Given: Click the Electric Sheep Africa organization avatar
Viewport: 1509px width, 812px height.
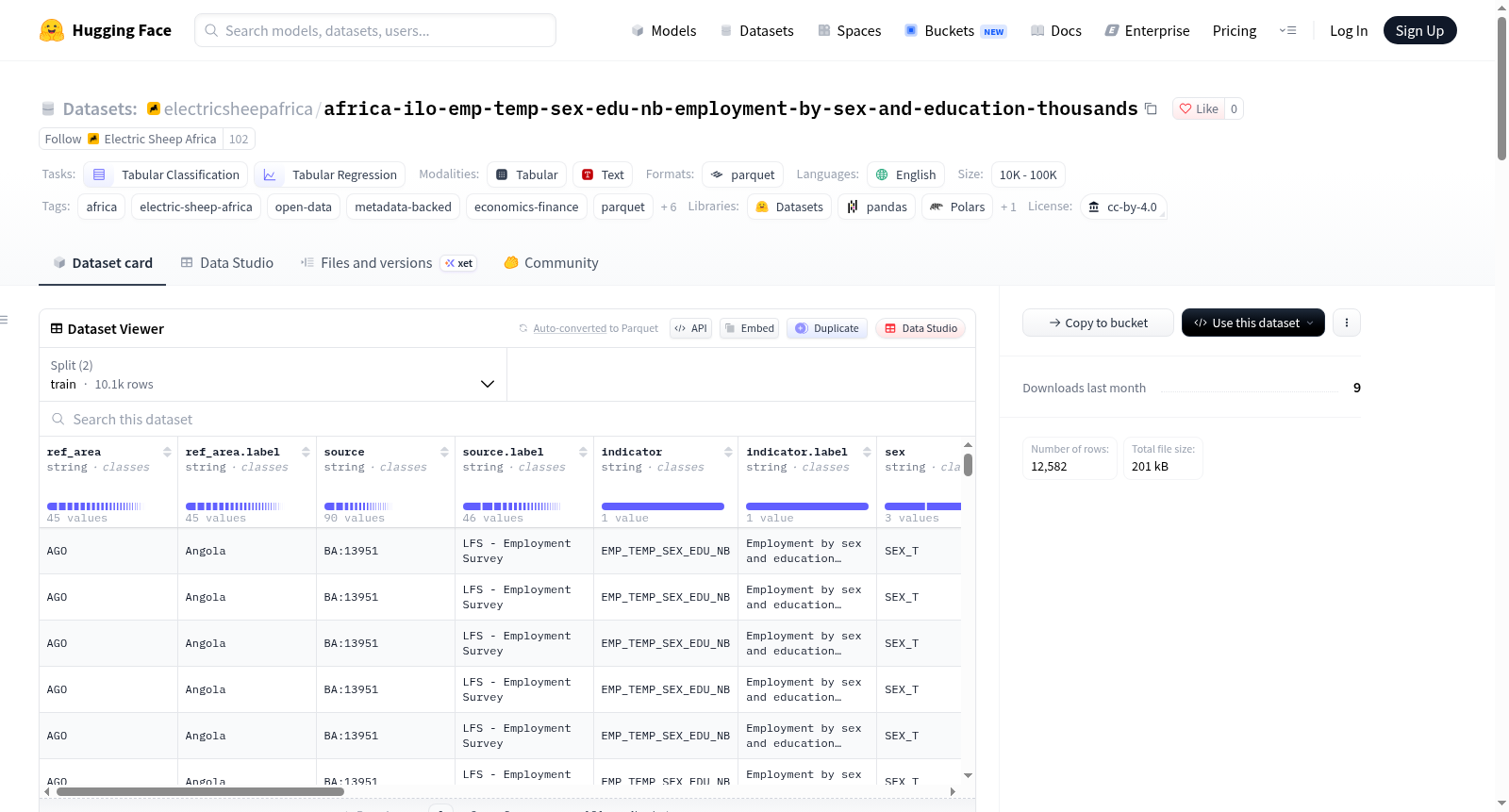Looking at the screenshot, I should (154, 108).
